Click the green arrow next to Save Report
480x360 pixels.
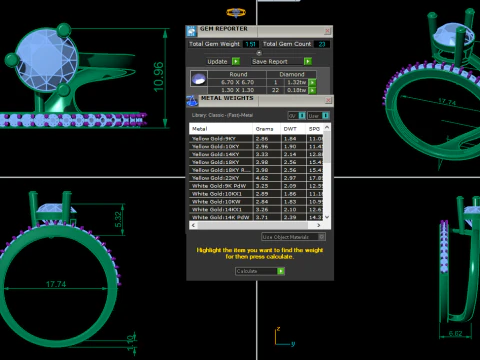(308, 61)
